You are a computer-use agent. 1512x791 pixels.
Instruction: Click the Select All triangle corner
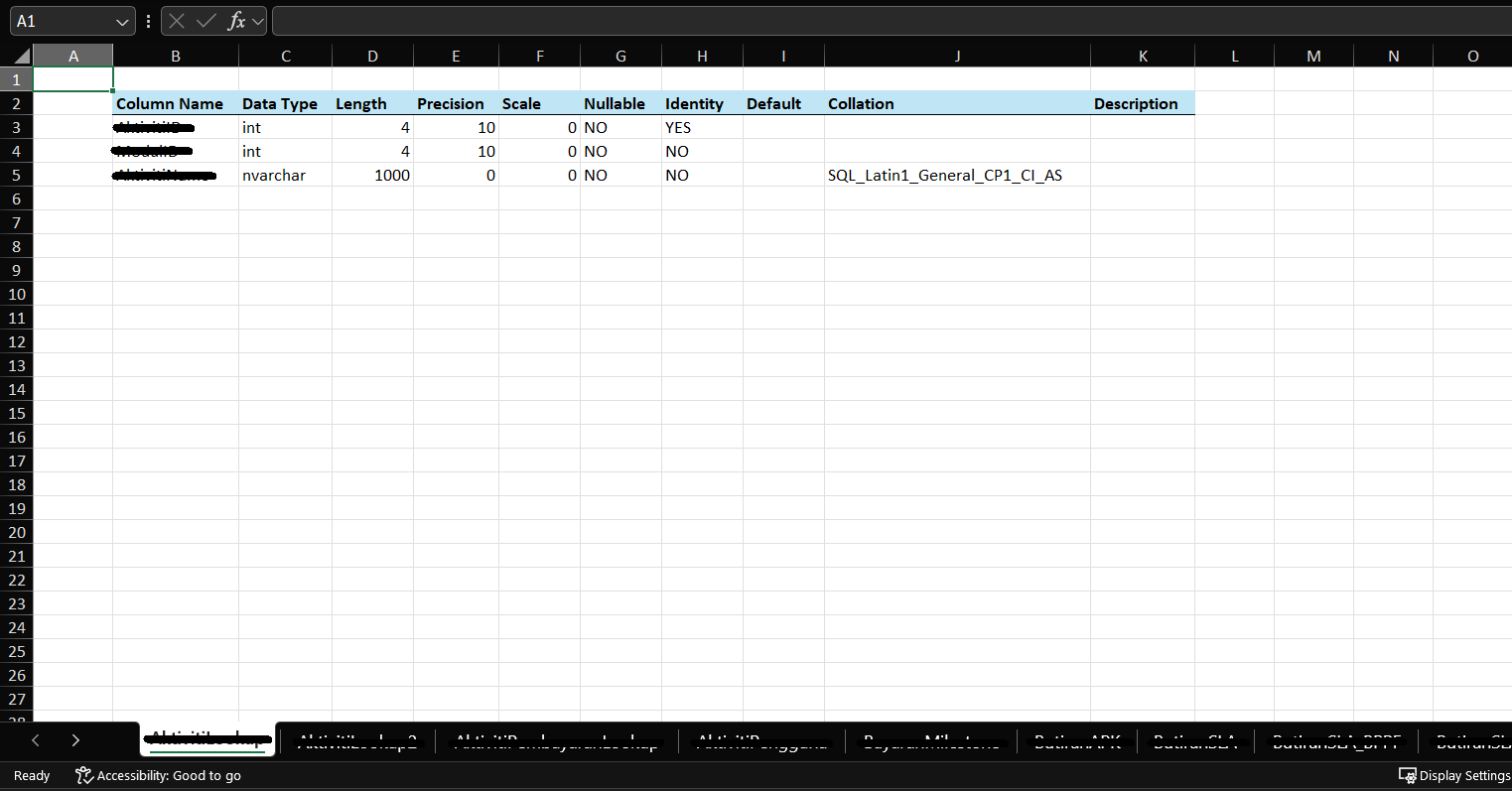click(x=21, y=57)
